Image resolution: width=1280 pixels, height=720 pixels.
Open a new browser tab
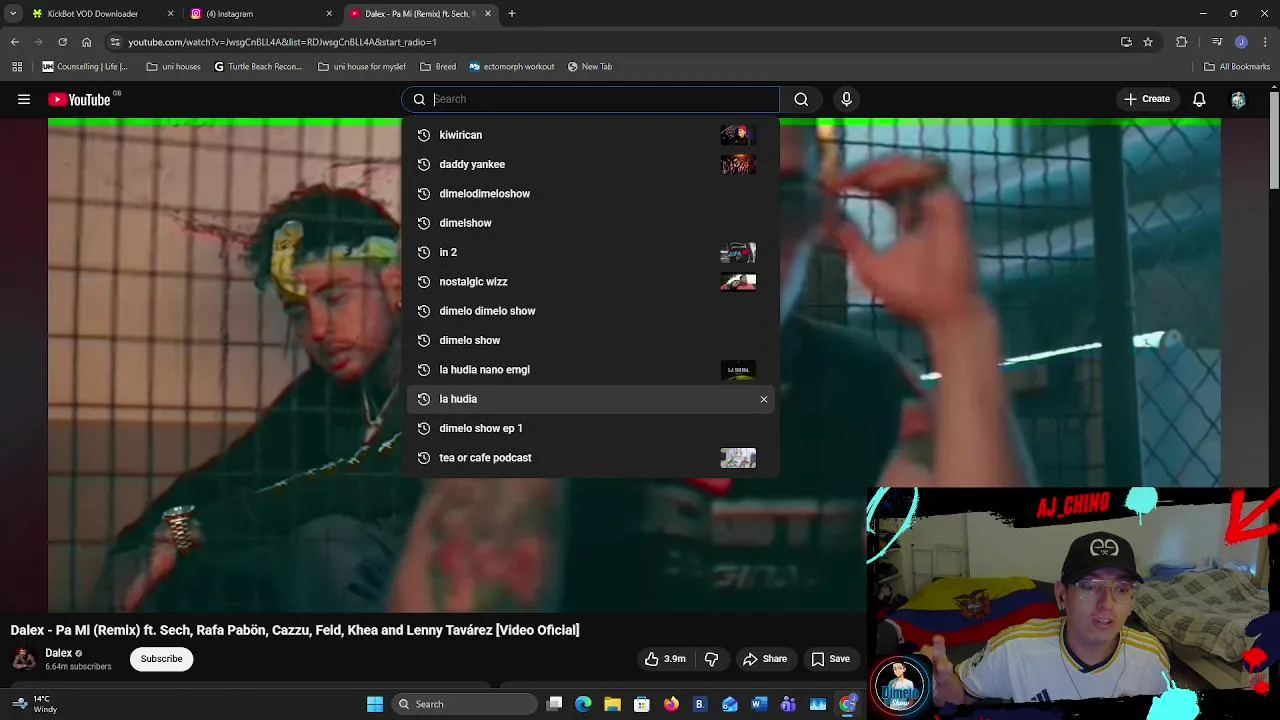(512, 14)
